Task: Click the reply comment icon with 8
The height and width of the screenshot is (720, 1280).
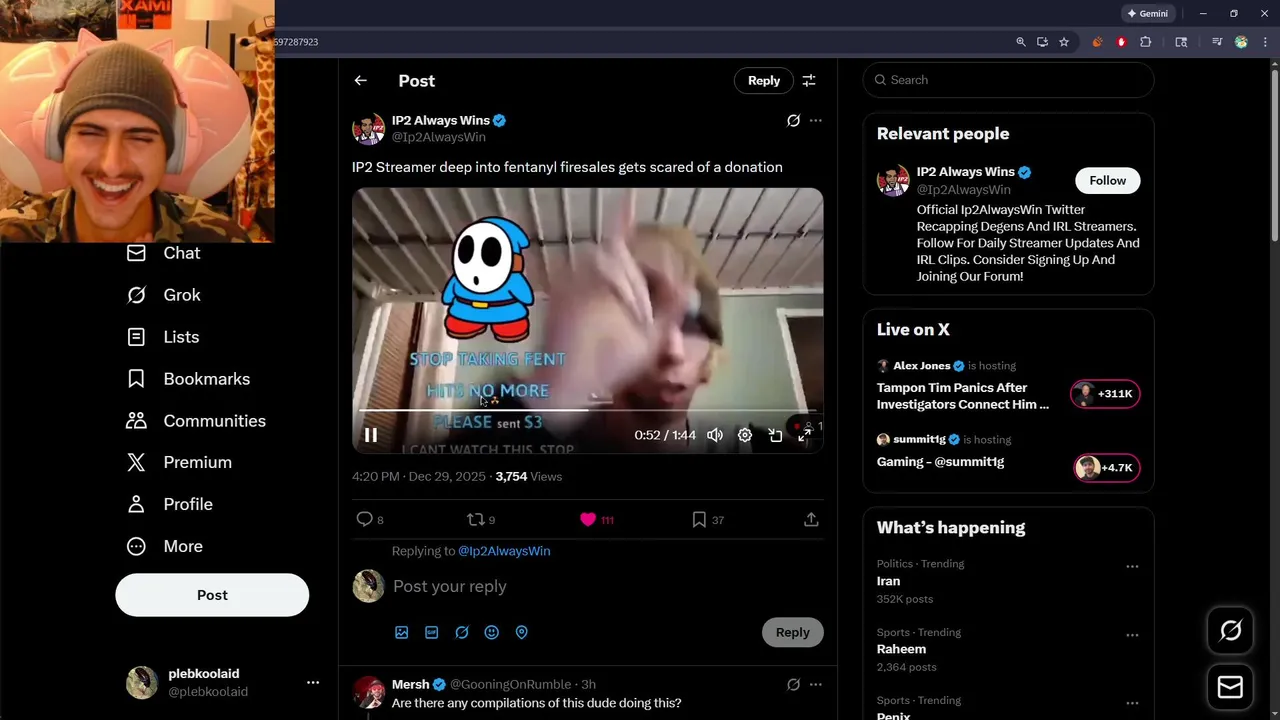Action: [x=370, y=519]
